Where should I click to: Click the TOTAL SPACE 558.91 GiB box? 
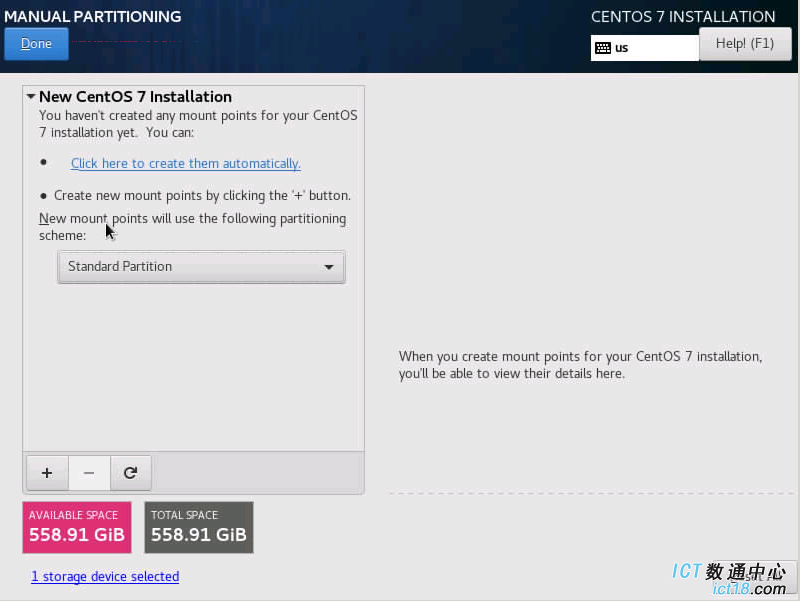(199, 527)
